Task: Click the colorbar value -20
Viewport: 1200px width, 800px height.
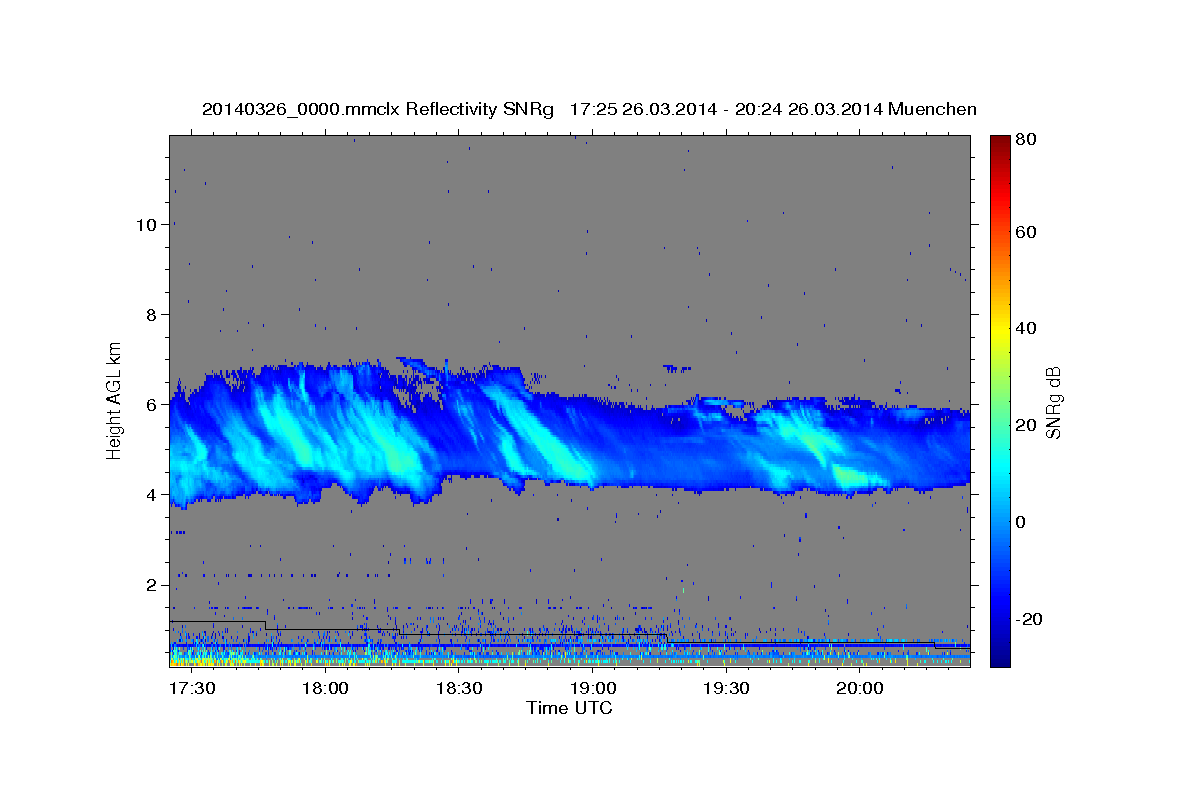Action: click(1028, 619)
